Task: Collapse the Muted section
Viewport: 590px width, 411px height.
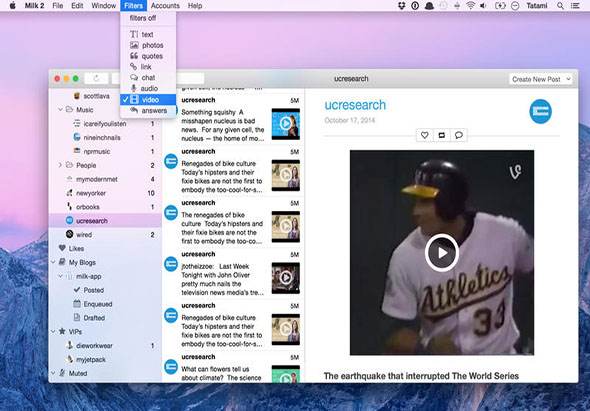Action: 53,373
